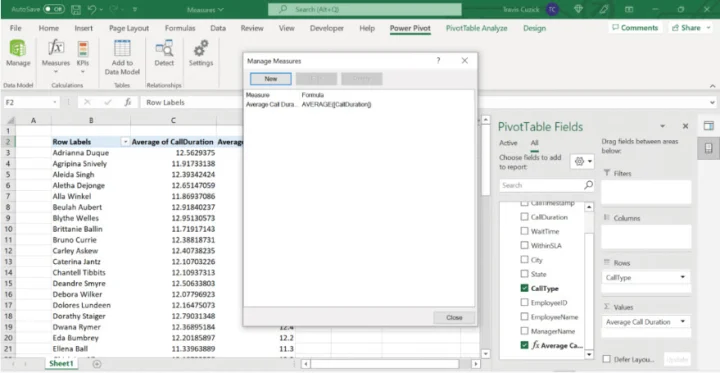Open the KPIs icon in Calculations group
Screen dimensions: 720x373
point(83,48)
